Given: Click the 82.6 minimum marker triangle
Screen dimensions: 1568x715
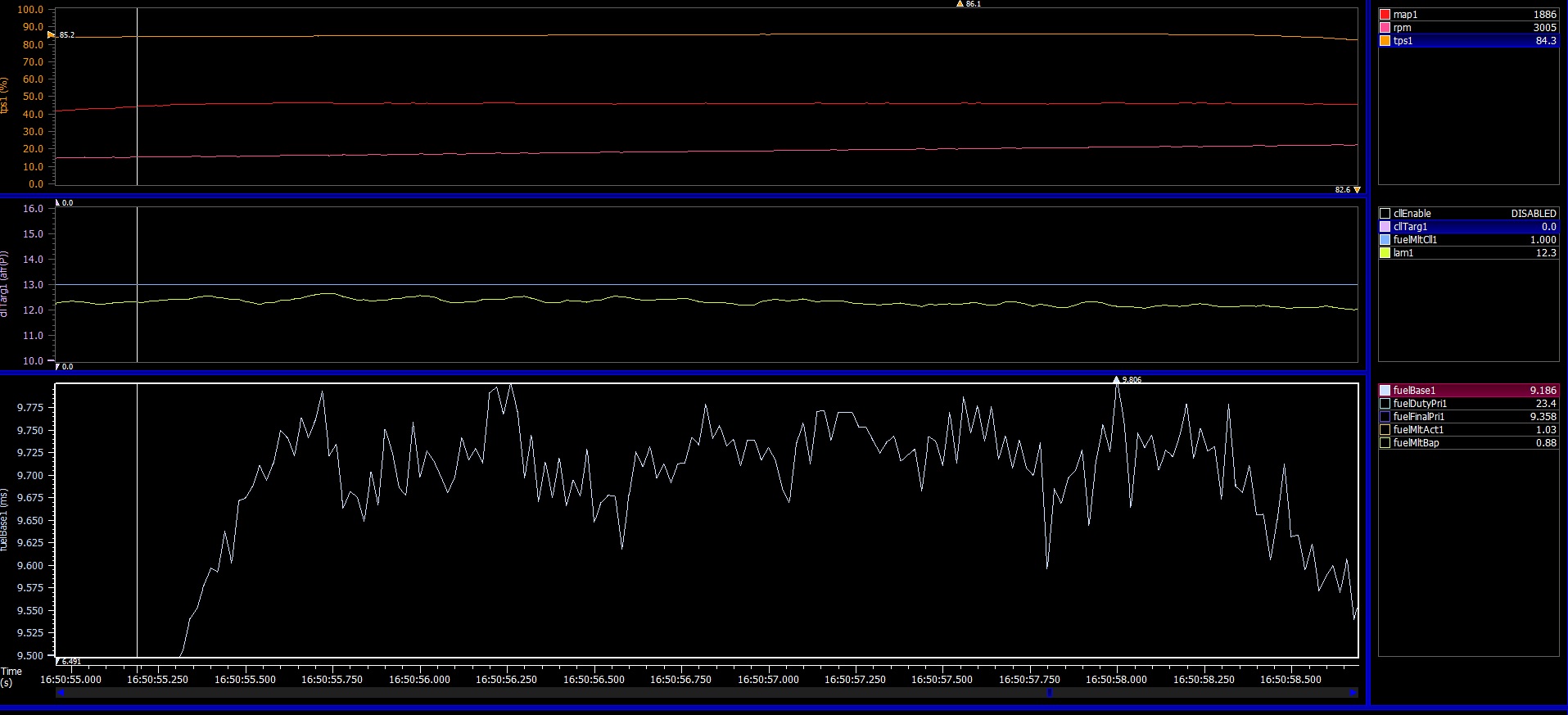Looking at the screenshot, I should point(1357,190).
